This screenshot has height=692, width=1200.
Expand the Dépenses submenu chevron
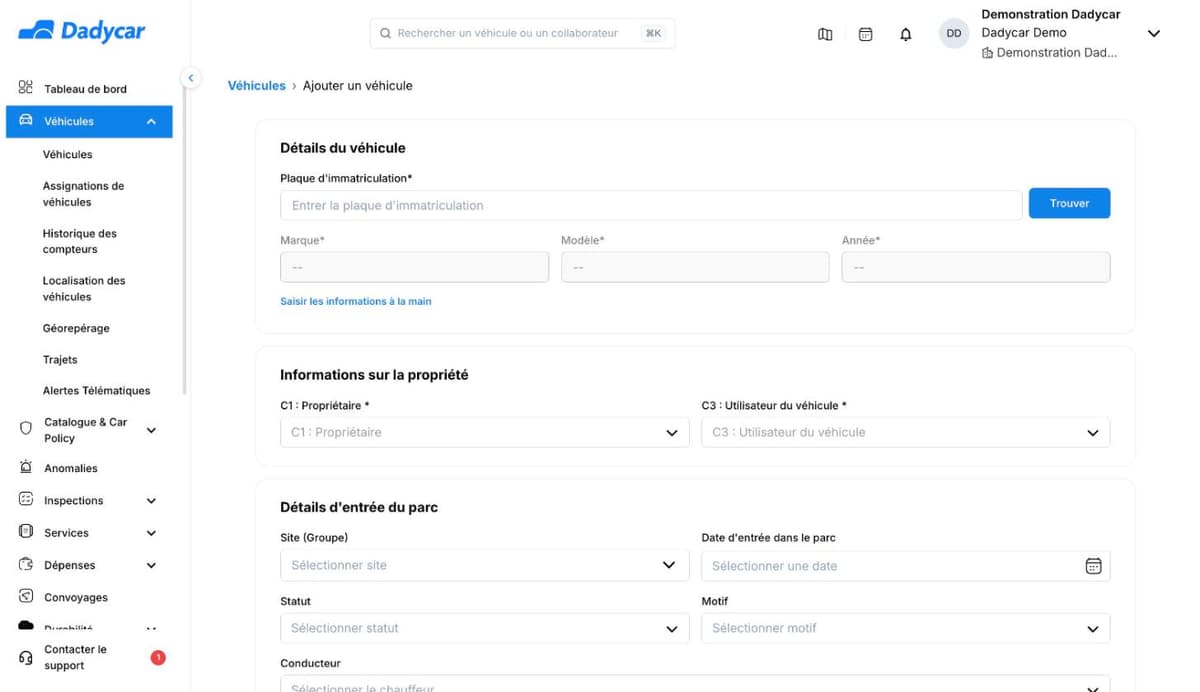point(151,565)
